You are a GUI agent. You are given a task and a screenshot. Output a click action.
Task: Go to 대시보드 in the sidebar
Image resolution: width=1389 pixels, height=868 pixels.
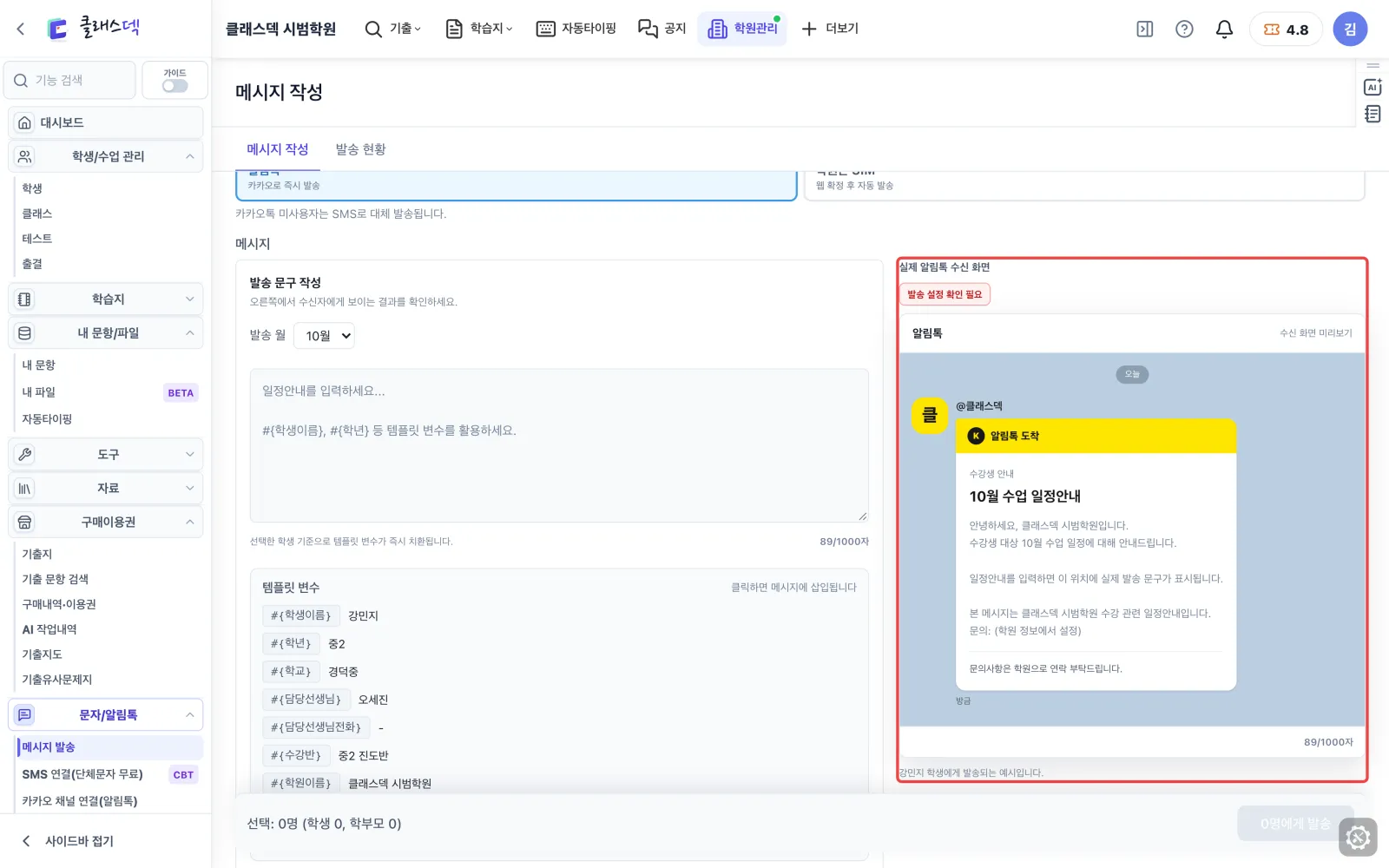[x=106, y=122]
